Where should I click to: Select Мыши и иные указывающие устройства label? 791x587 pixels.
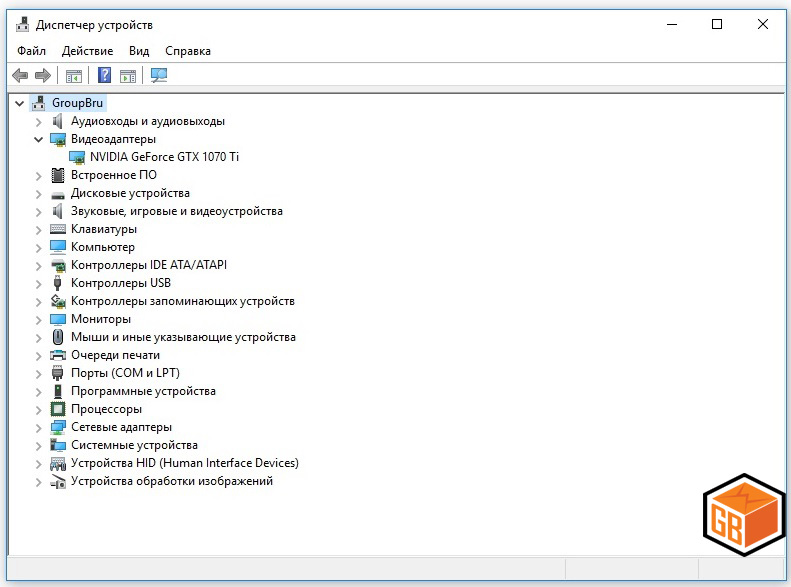pyautogui.click(x=183, y=337)
